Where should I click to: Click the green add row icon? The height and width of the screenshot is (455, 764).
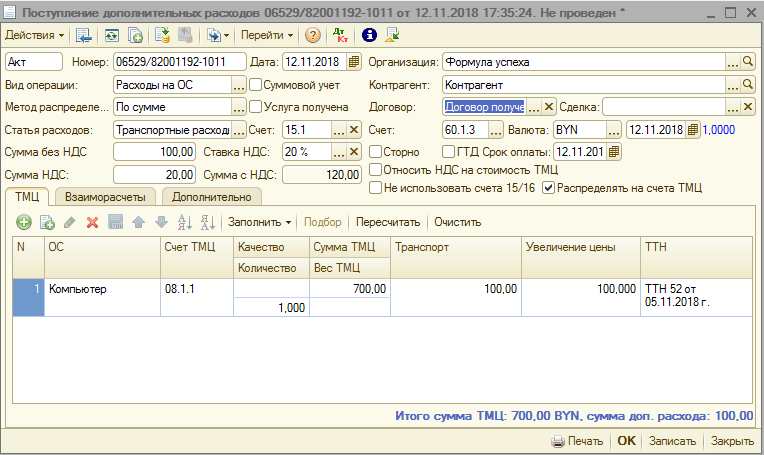pos(24,222)
